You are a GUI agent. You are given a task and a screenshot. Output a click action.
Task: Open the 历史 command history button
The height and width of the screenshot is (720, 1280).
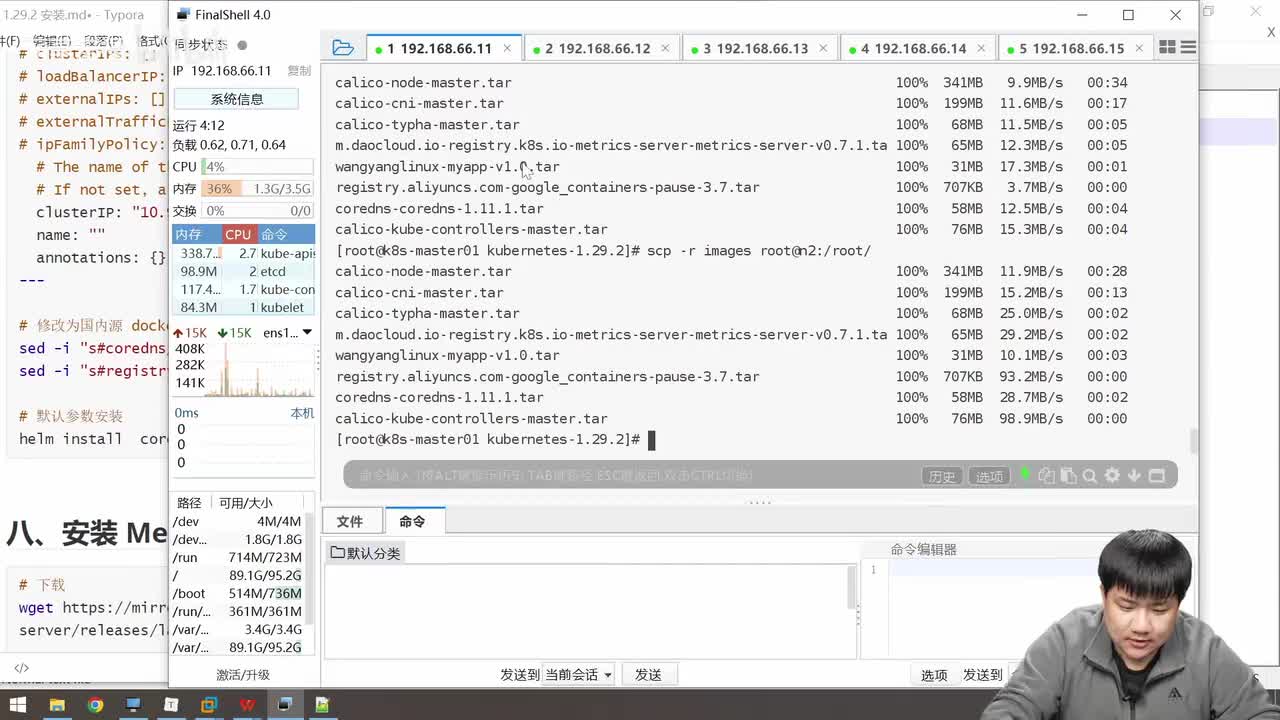942,476
